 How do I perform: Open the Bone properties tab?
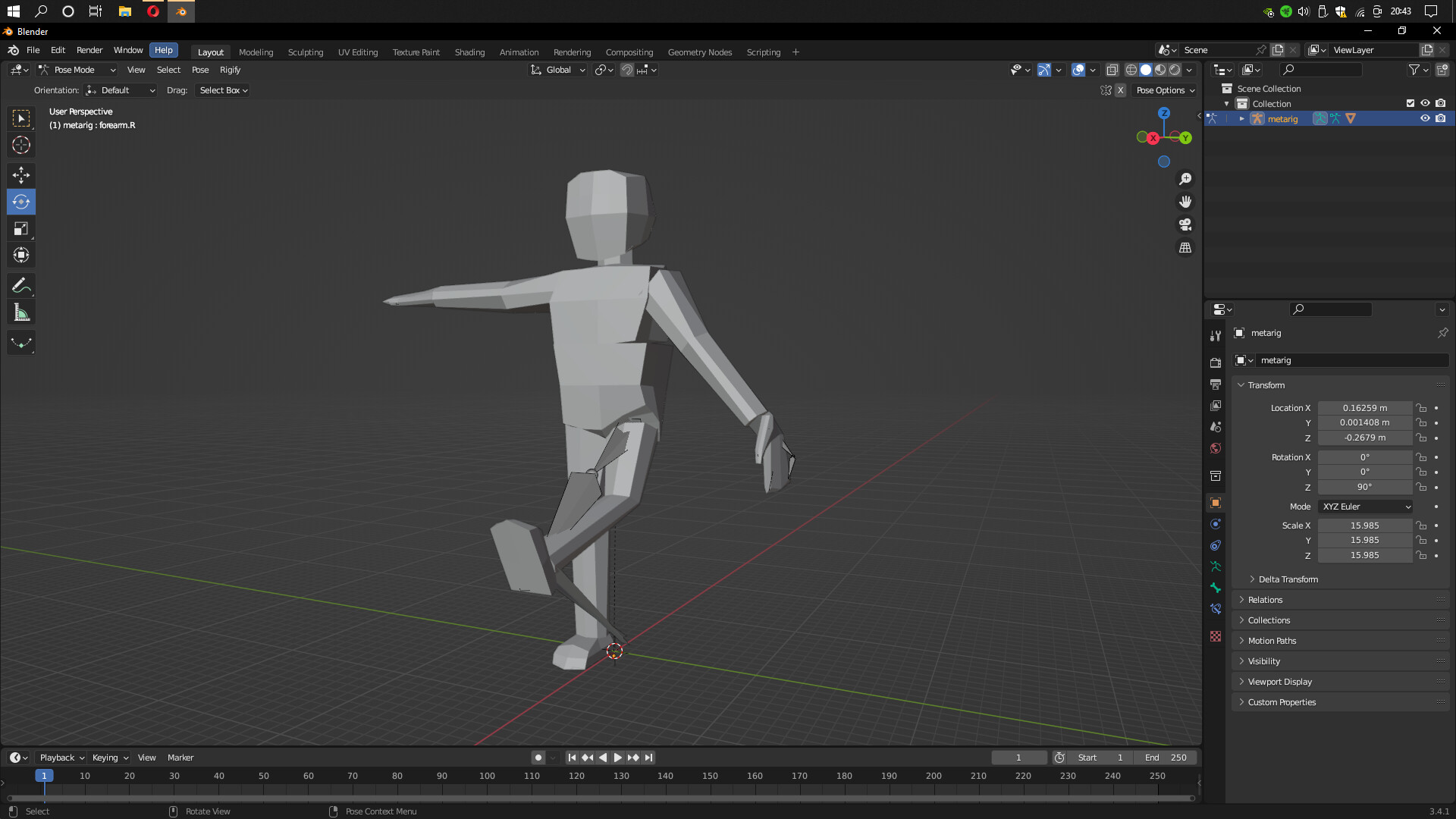(1216, 588)
